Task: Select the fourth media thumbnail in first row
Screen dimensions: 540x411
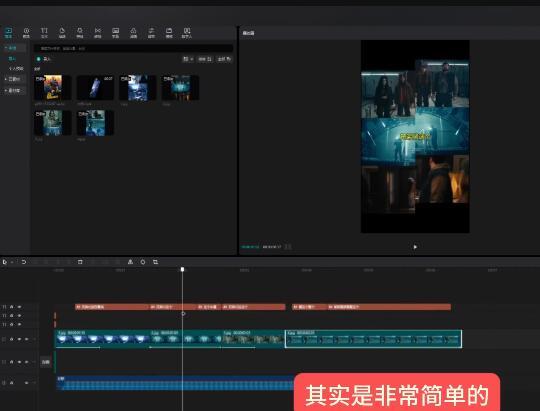Action: [180, 88]
